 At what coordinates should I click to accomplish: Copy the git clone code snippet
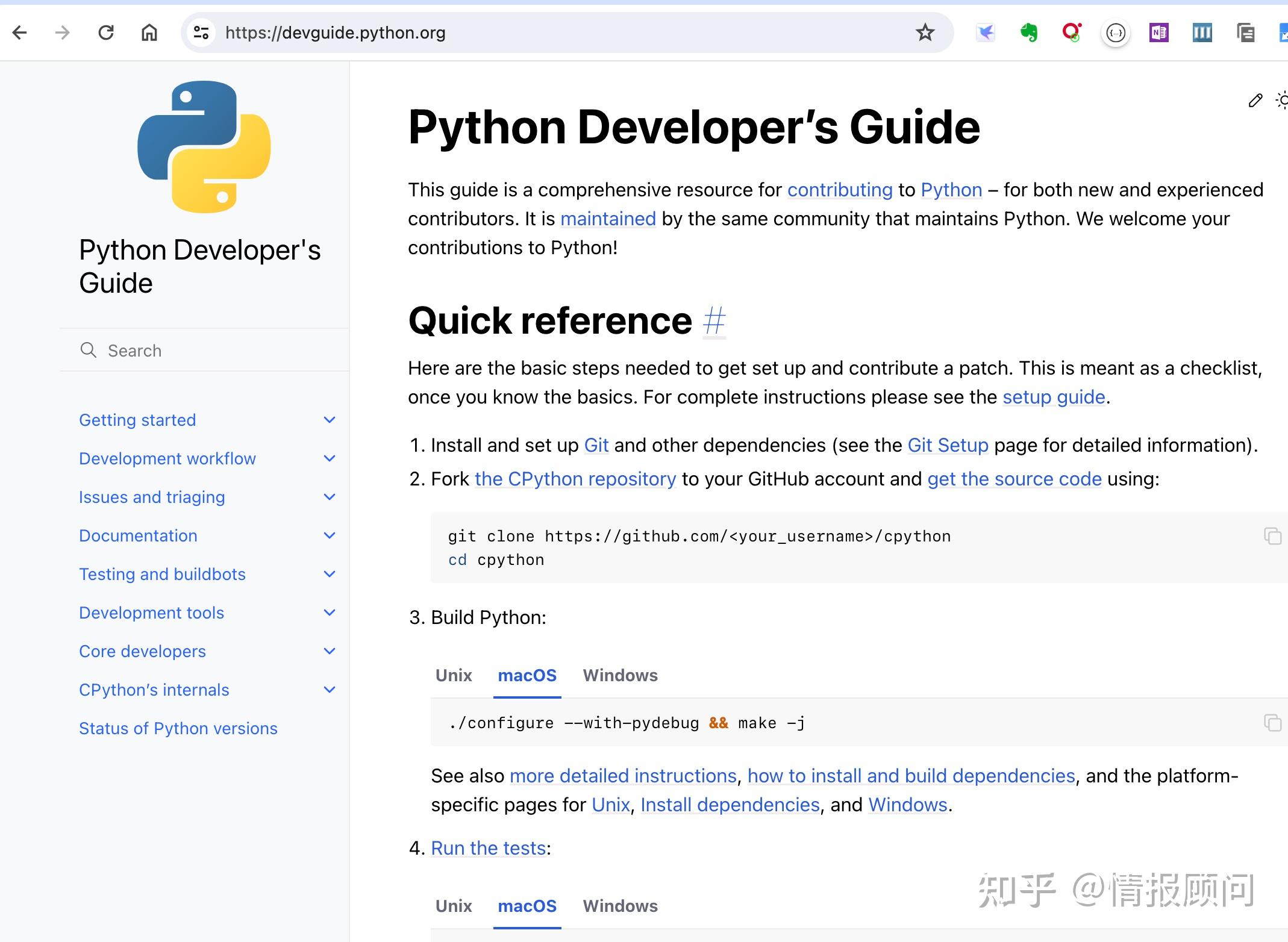1274,536
